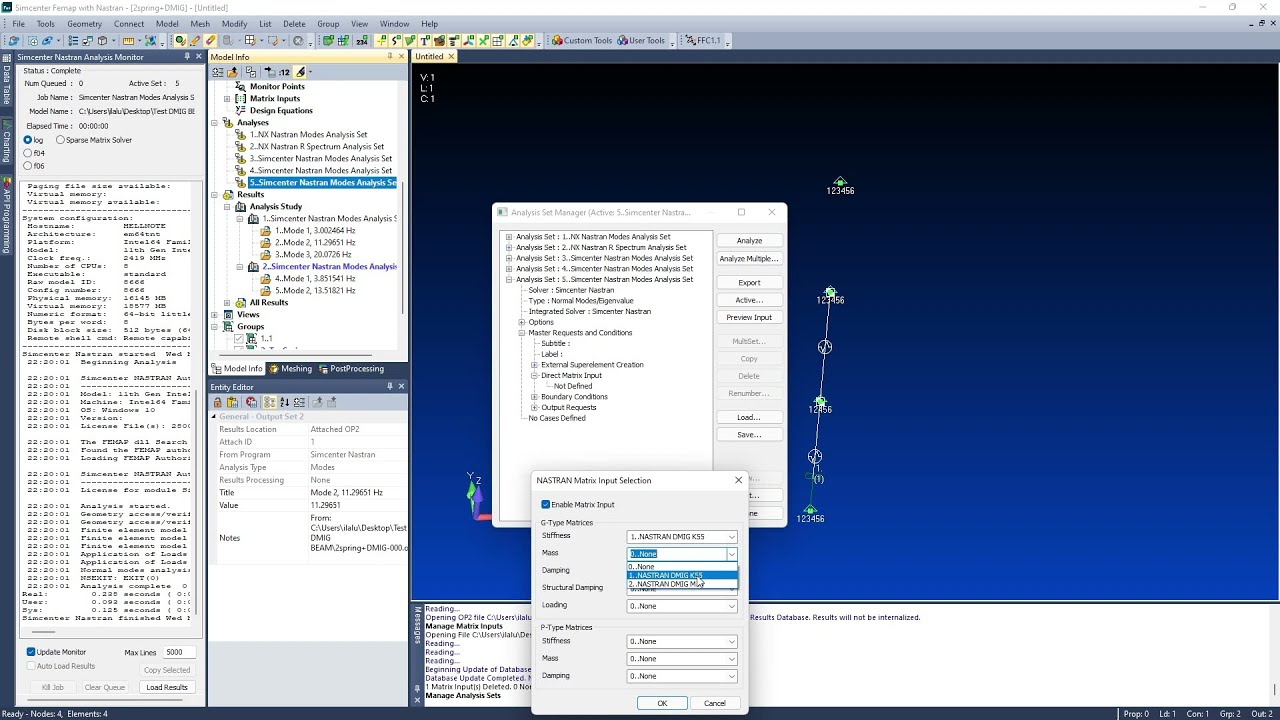Open the Geometry menu

tap(84, 24)
